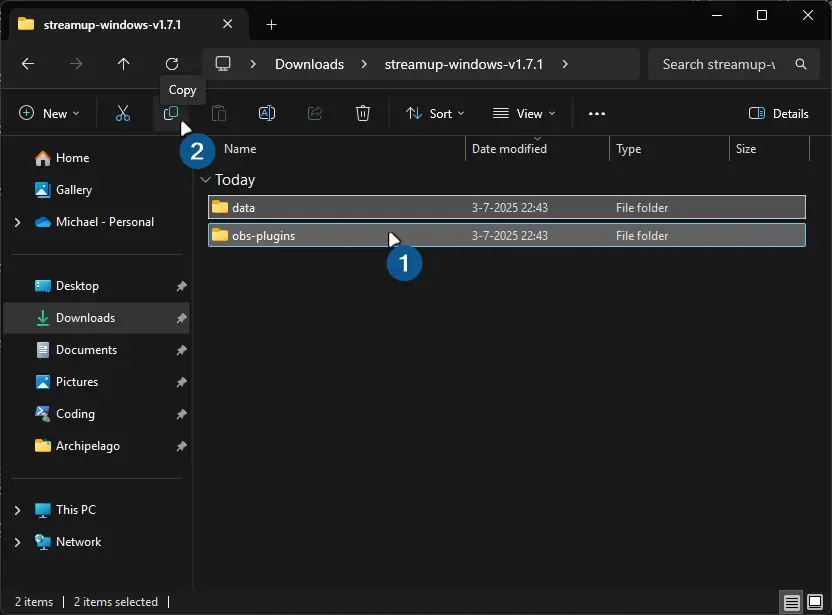Switch to details list view layout
Screen dimensions: 832x615
tap(792, 602)
